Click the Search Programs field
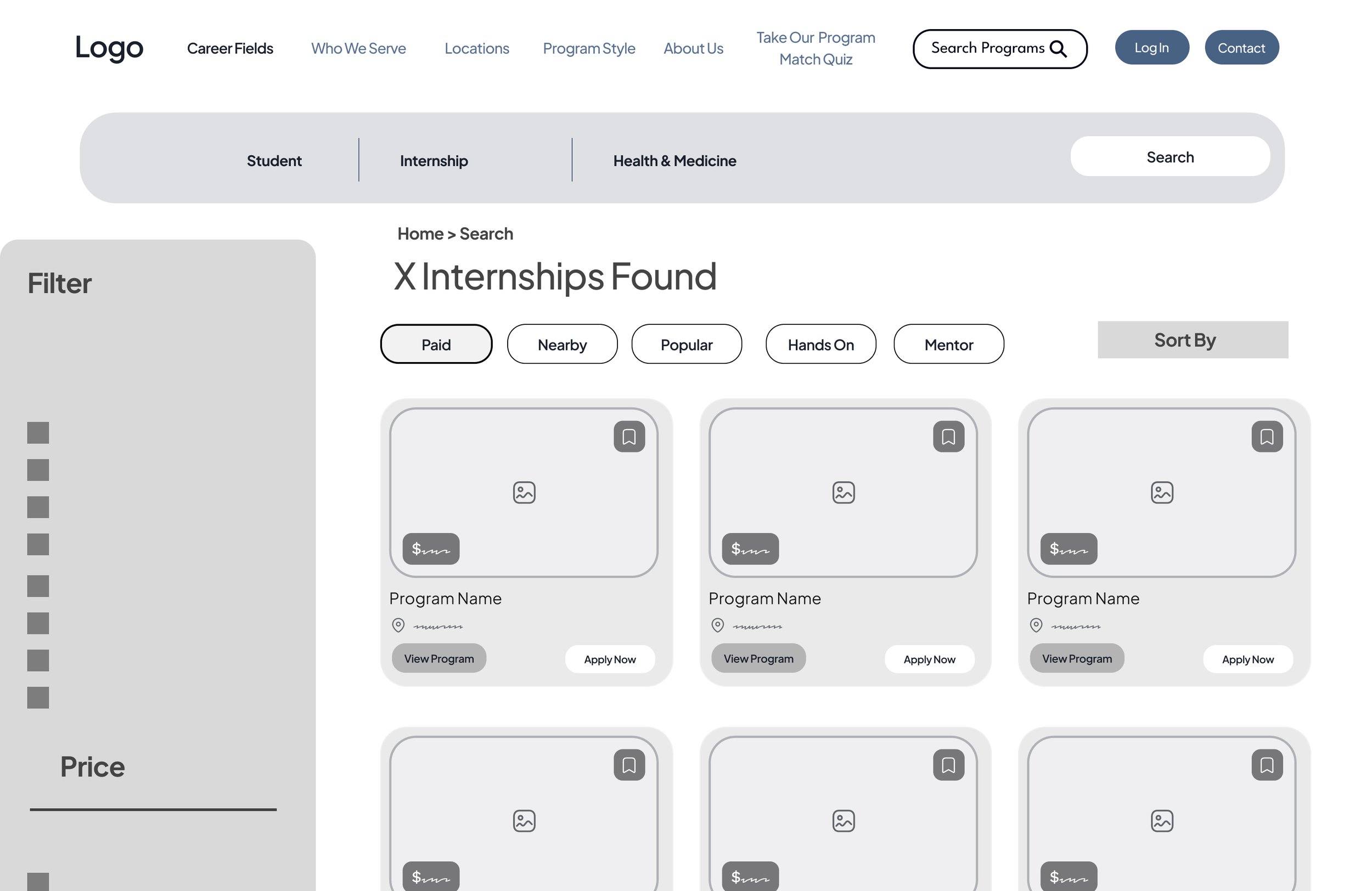Image resolution: width=1372 pixels, height=891 pixels. (x=999, y=49)
